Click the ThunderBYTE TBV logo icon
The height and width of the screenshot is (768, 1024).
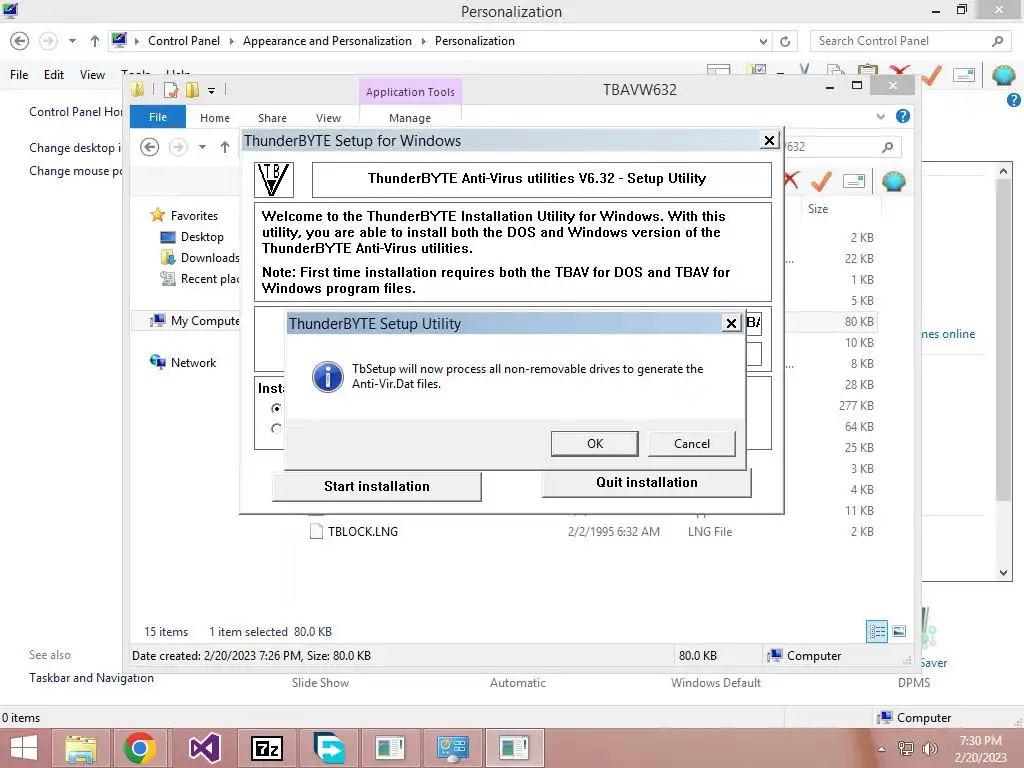pyautogui.click(x=274, y=180)
